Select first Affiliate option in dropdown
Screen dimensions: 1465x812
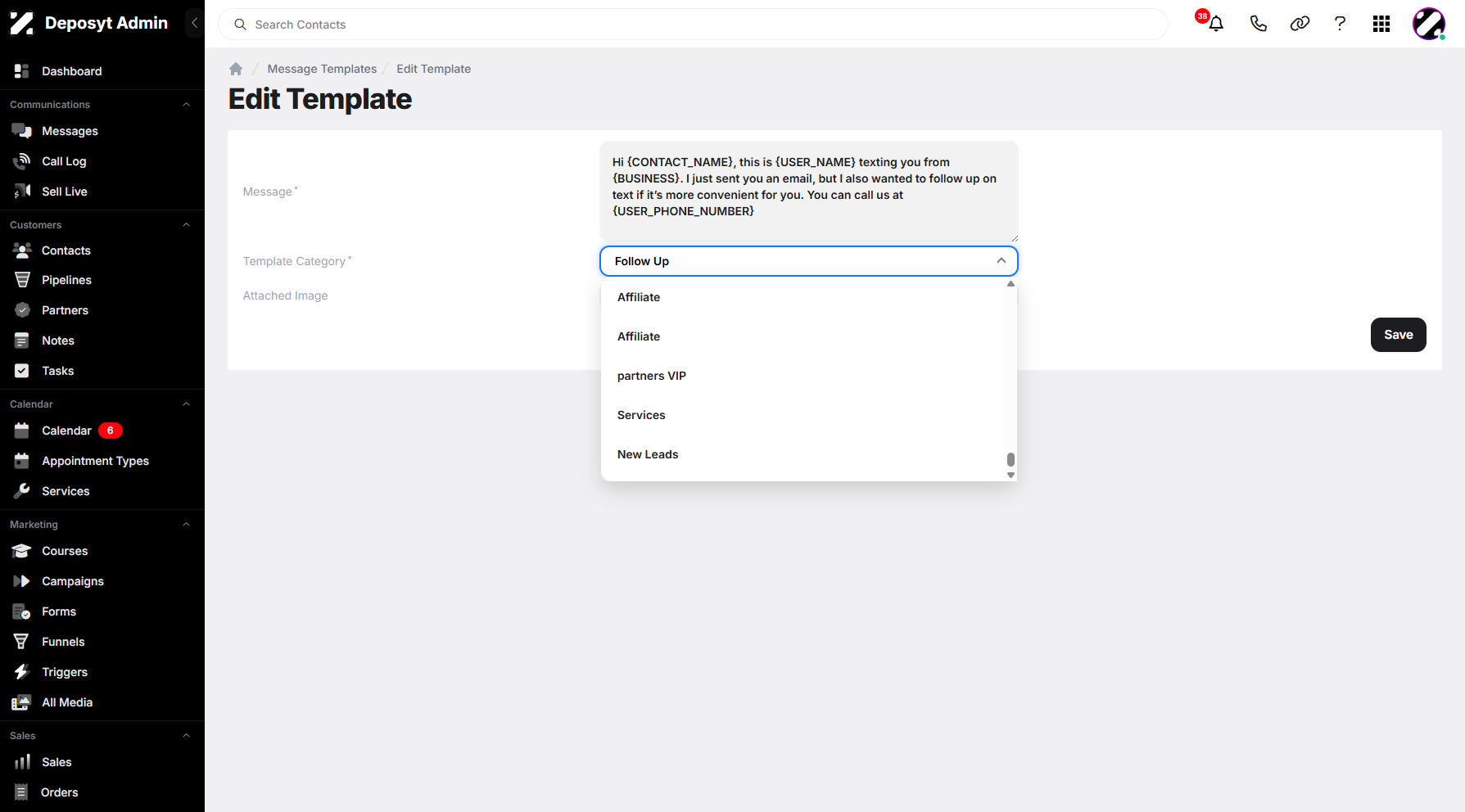click(x=803, y=297)
